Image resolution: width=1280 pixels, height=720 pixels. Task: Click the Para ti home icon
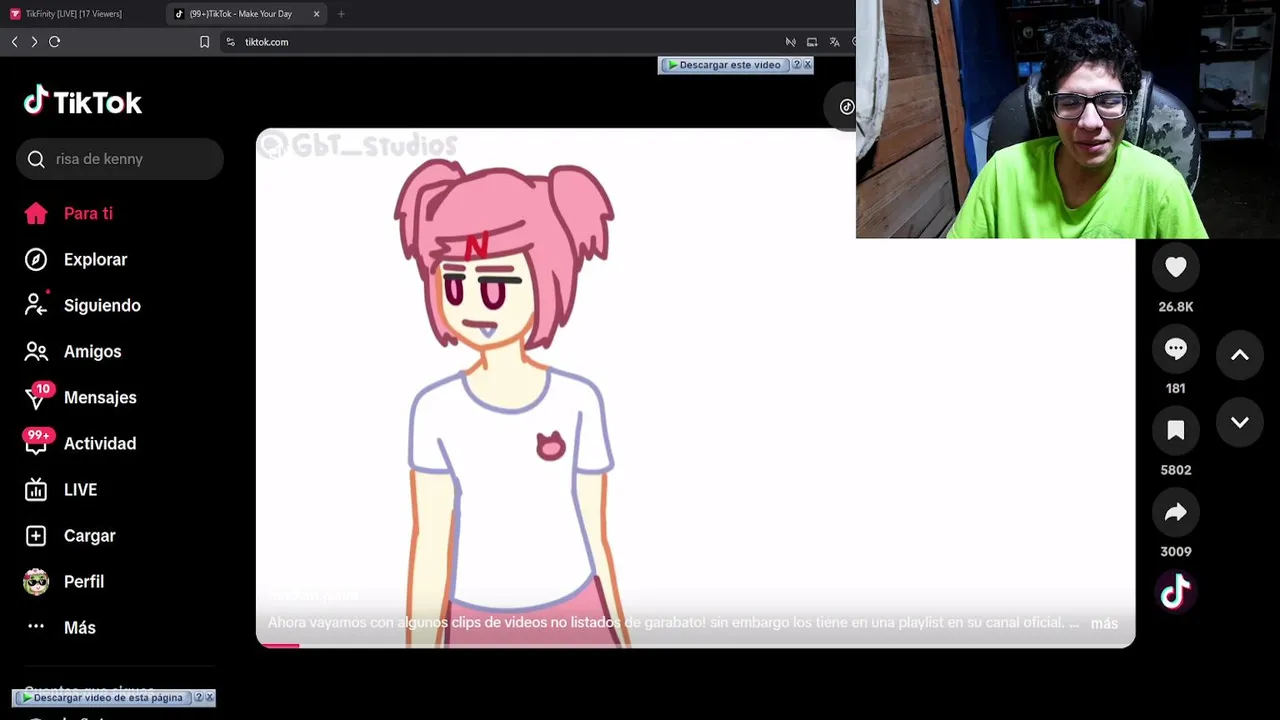click(36, 213)
